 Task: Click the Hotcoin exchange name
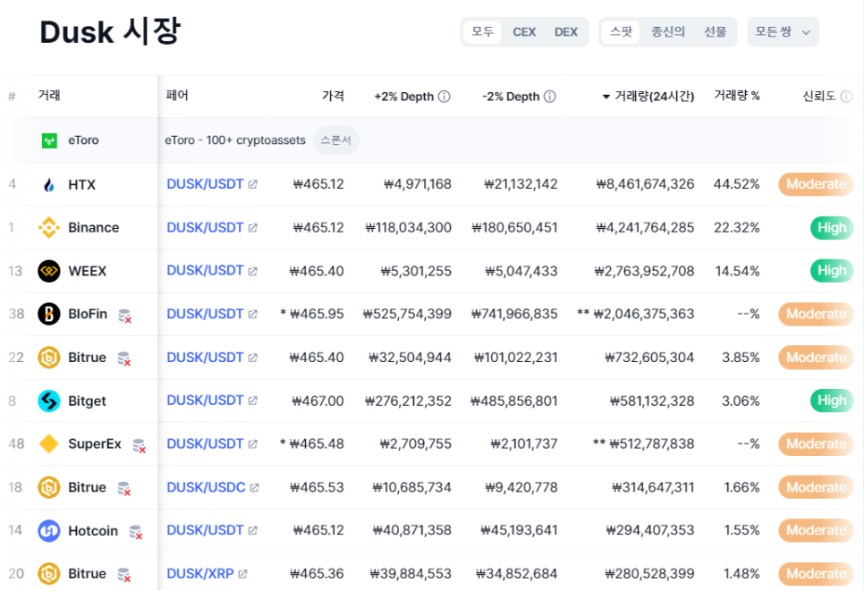93,531
